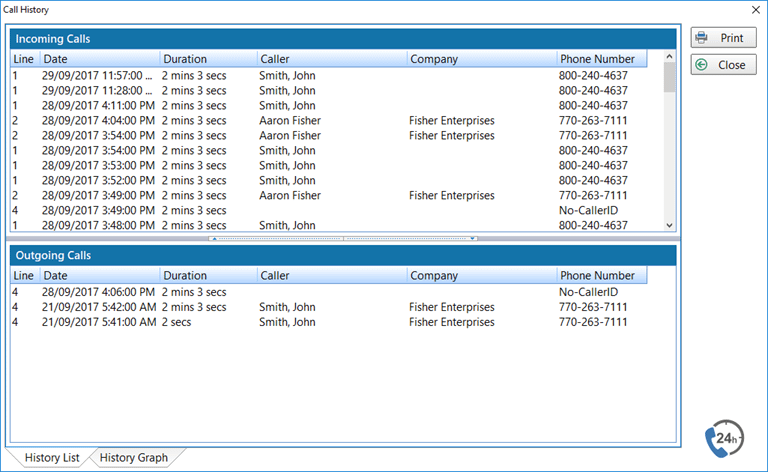Select incoming call dated 29/09/2017 11:57:00
768x472 pixels.
(329, 75)
